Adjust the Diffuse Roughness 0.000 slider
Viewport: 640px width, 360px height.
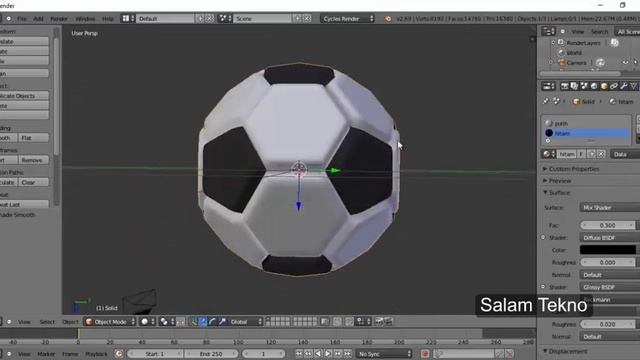tap(608, 262)
